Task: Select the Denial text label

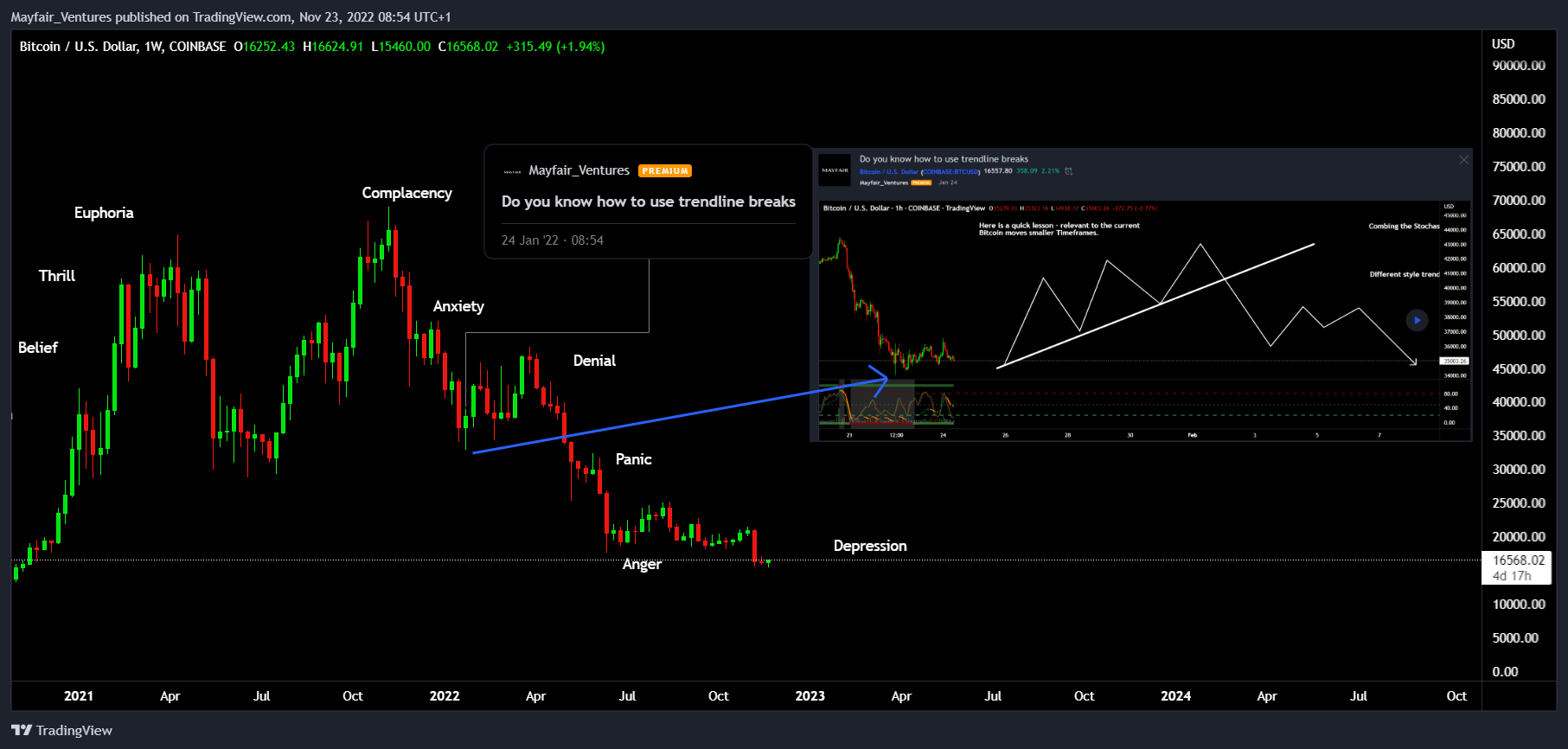Action: 594,361
